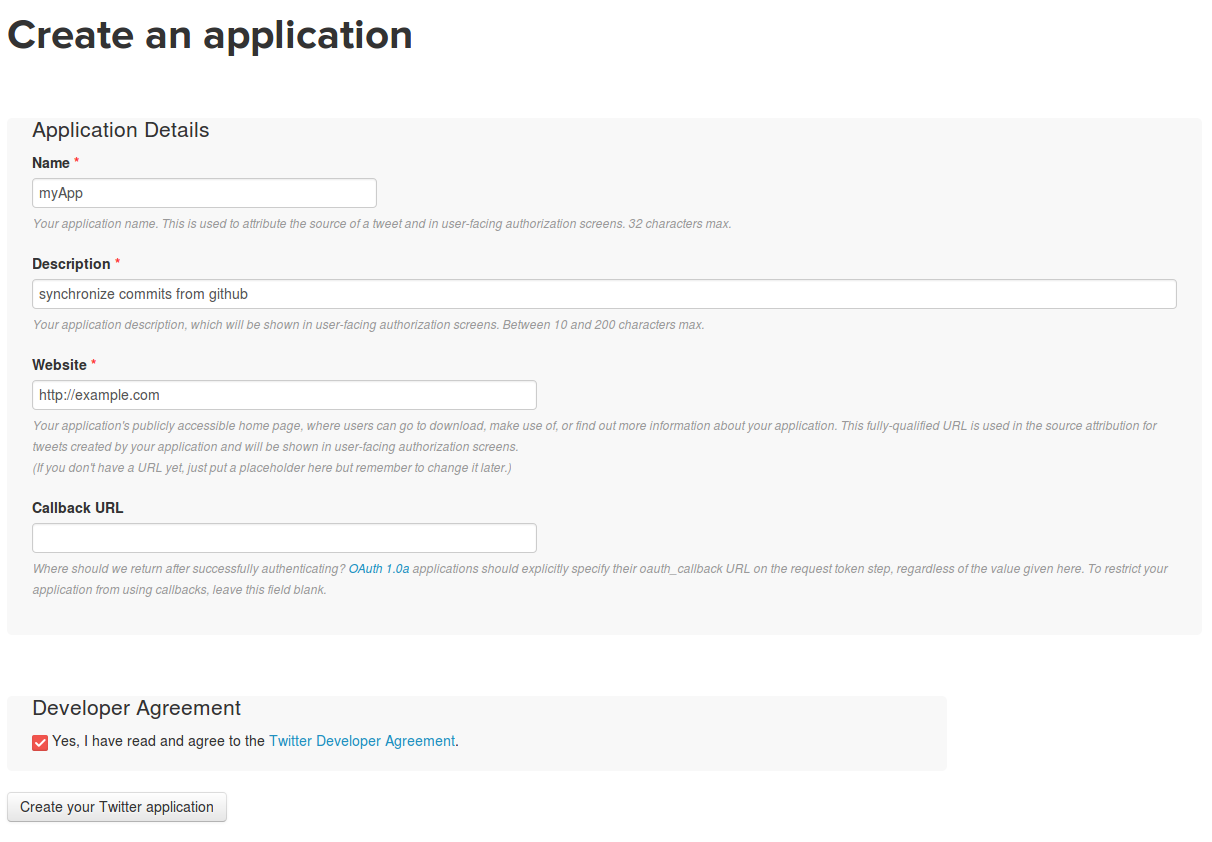Uncheck the Developer Agreement checkbox
1212x842 pixels.
(40, 742)
